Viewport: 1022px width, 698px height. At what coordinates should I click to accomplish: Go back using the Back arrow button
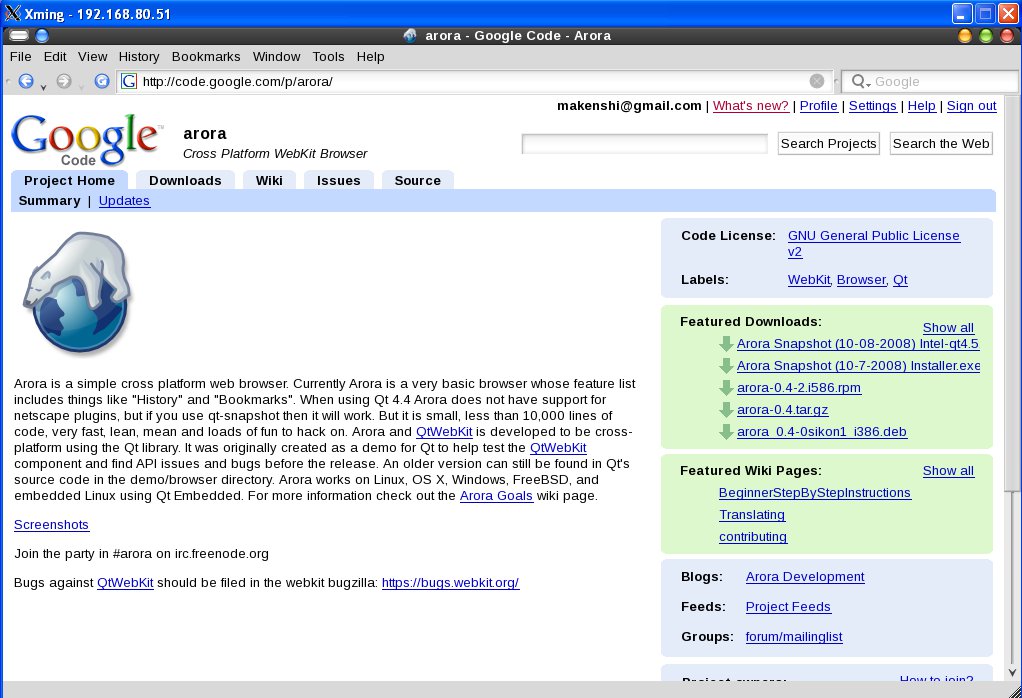click(25, 81)
